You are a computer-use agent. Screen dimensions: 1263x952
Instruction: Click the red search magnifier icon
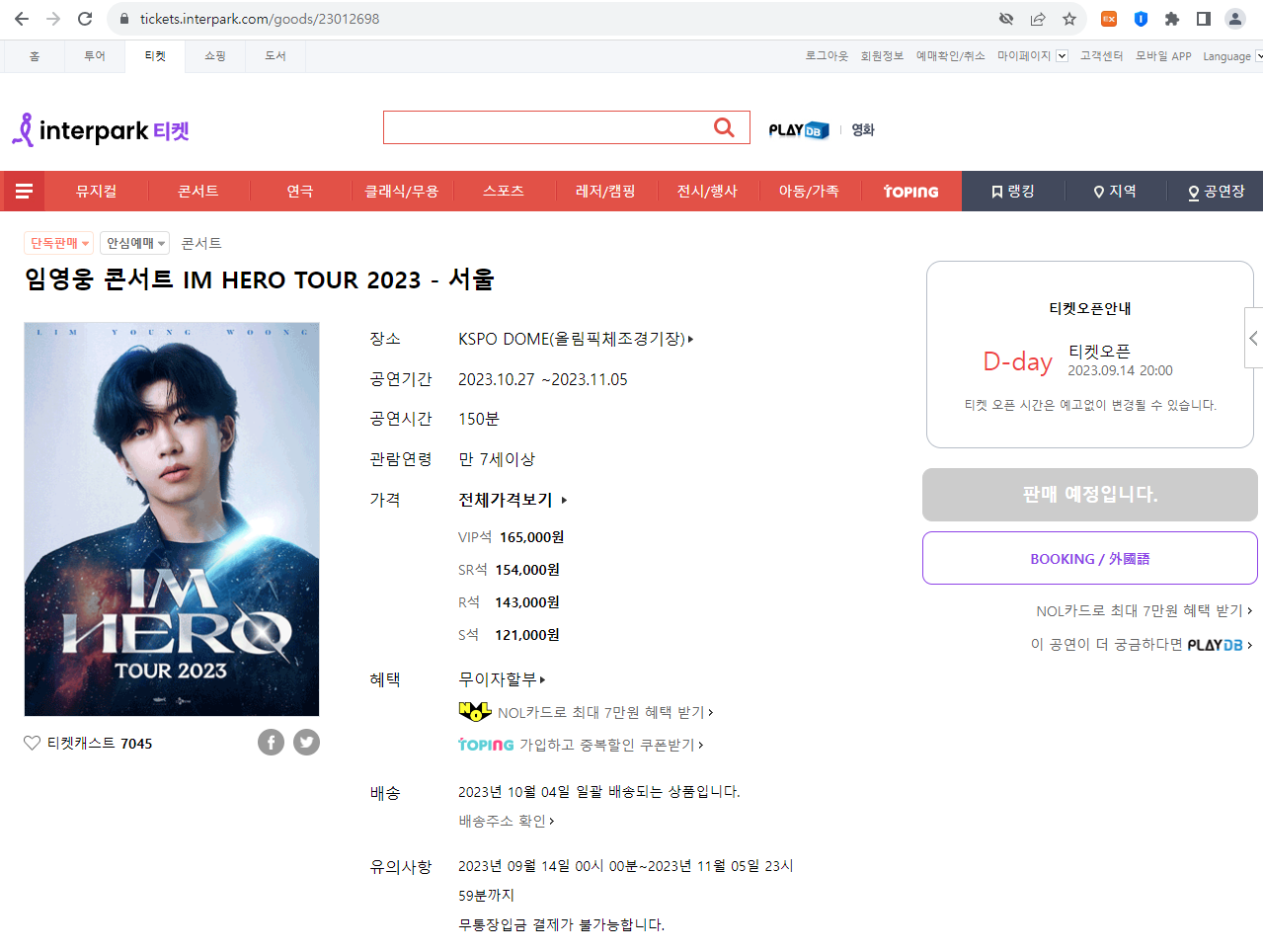(724, 127)
